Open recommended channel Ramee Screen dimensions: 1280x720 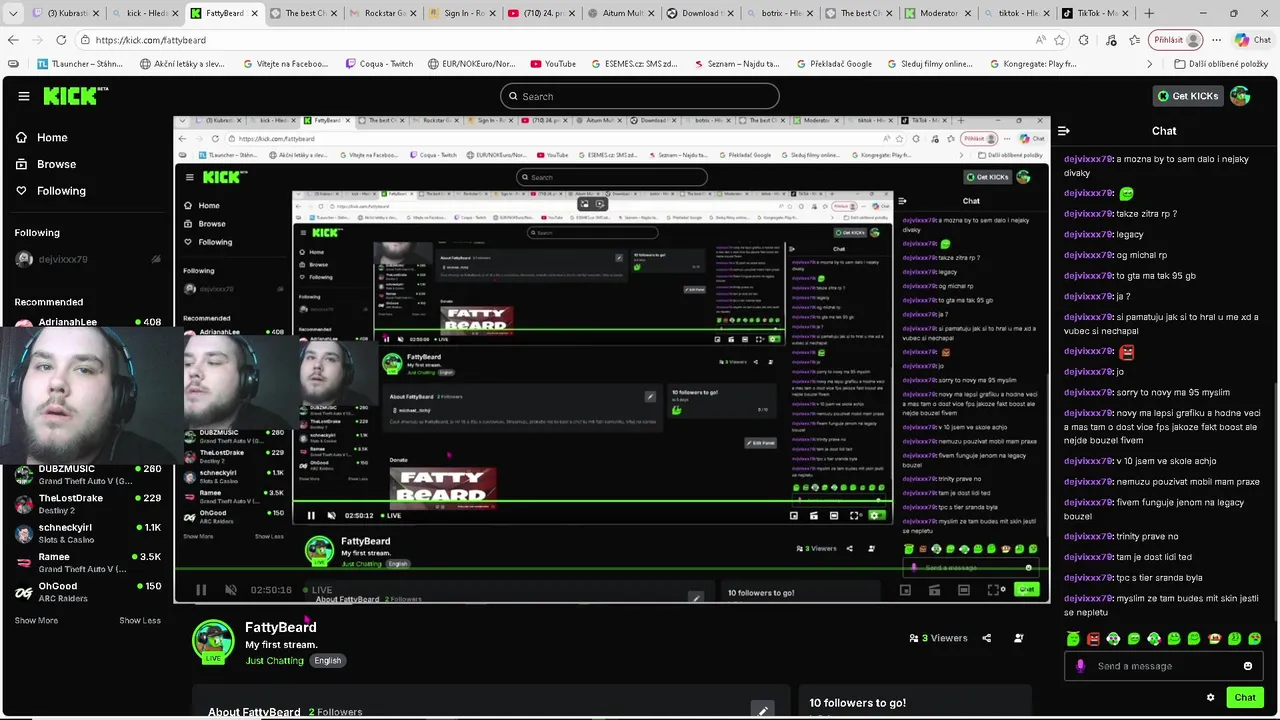pos(88,562)
